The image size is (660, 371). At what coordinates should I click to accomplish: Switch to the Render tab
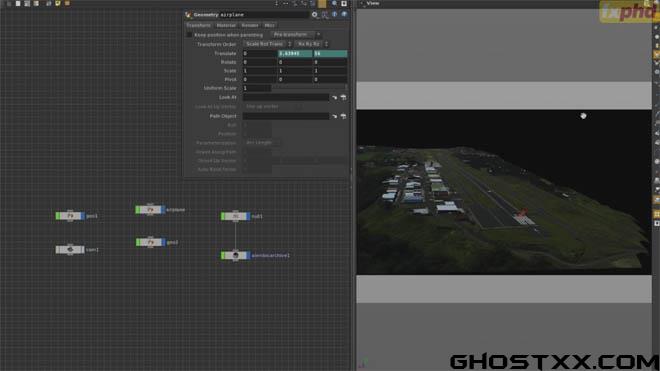pyautogui.click(x=250, y=25)
